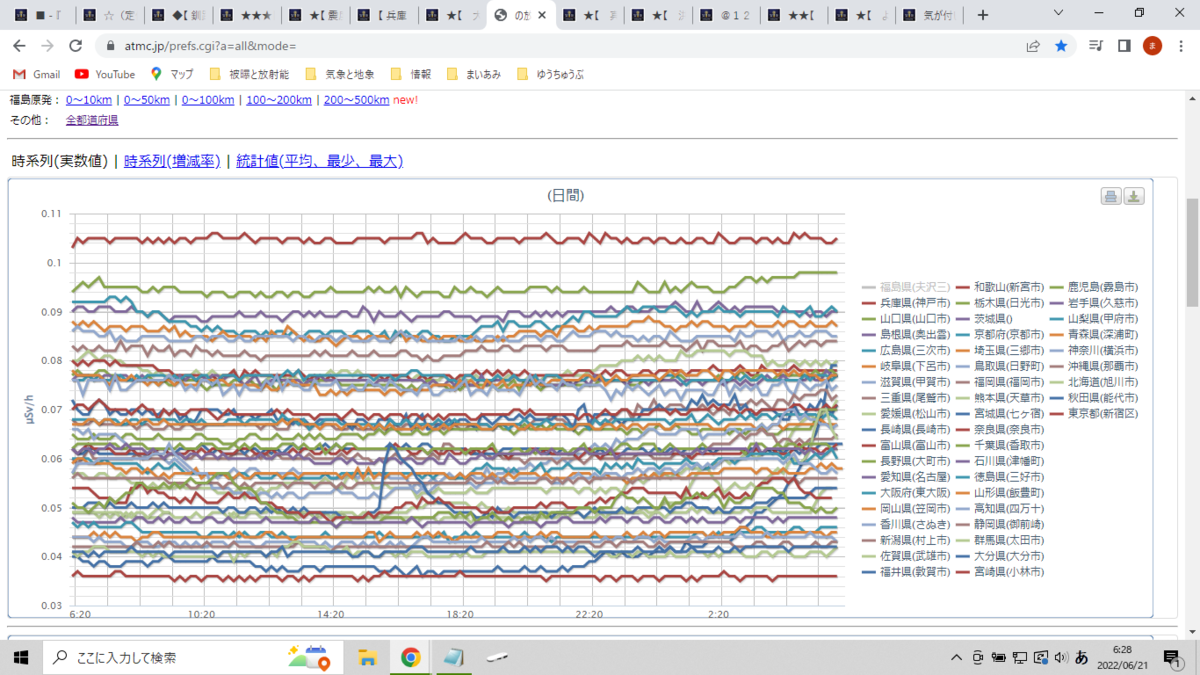The image size is (1200, 675).
Task: Switch to the ＠１２ browser tab
Action: [724, 15]
